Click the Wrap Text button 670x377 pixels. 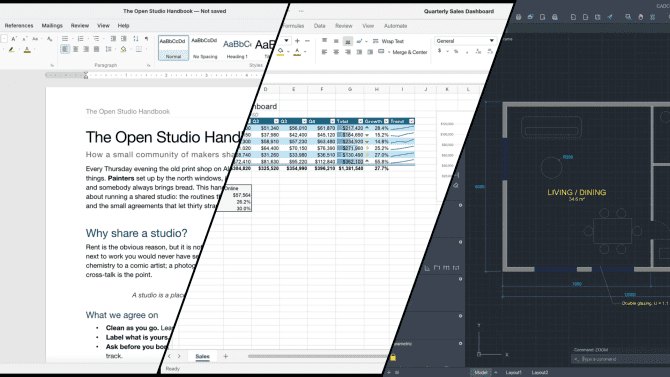[388, 41]
